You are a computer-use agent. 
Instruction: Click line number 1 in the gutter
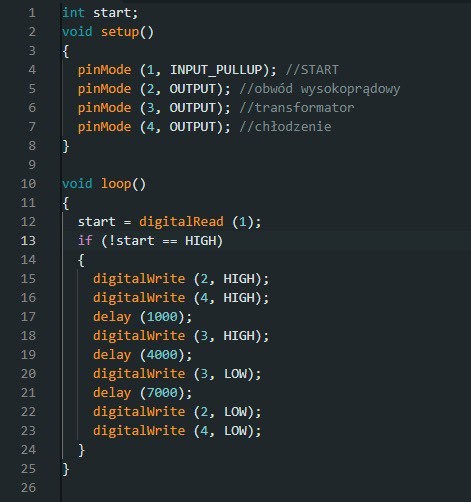[32, 13]
